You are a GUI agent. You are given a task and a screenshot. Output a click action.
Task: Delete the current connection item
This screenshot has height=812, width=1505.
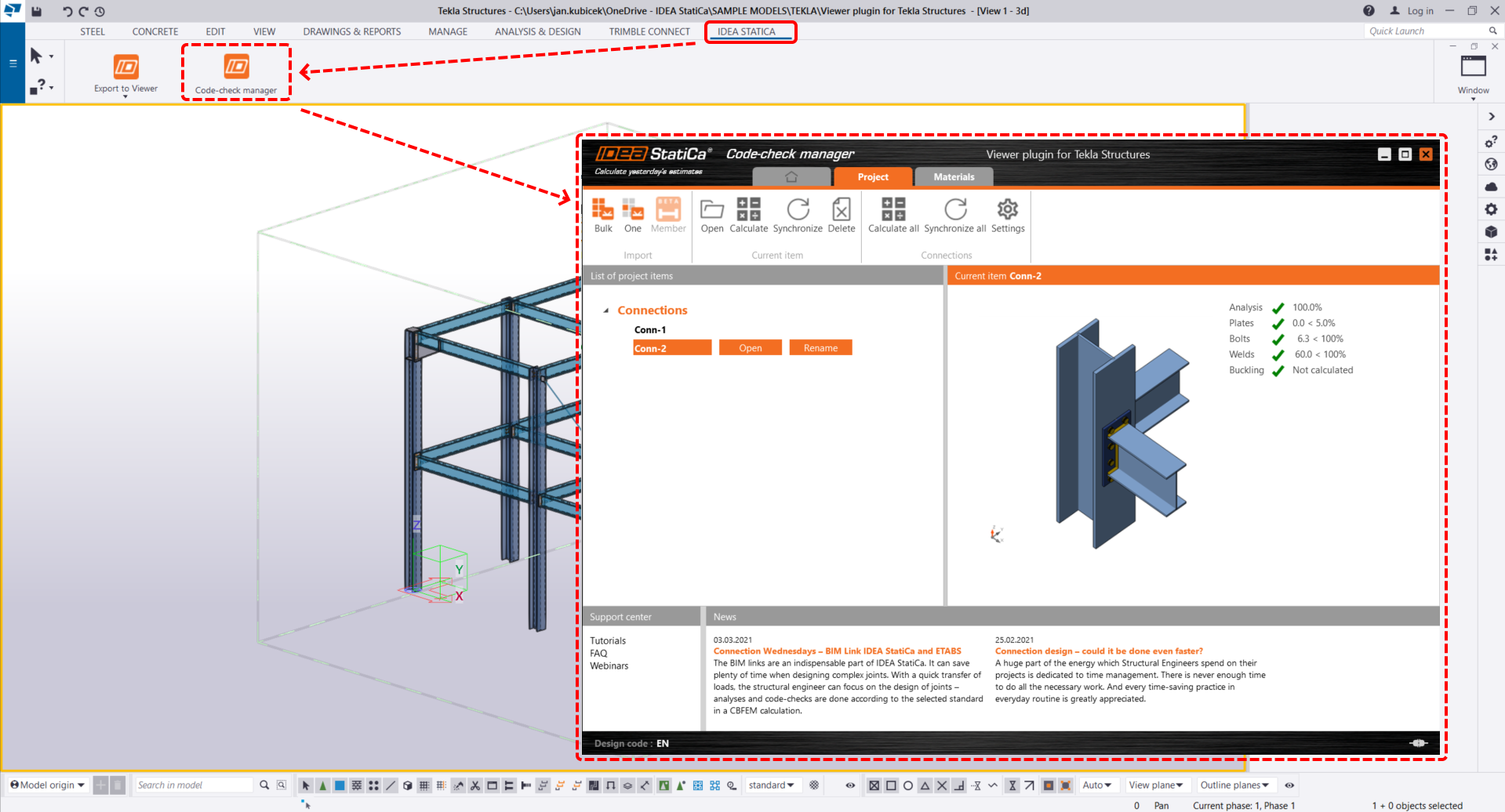[x=841, y=210]
